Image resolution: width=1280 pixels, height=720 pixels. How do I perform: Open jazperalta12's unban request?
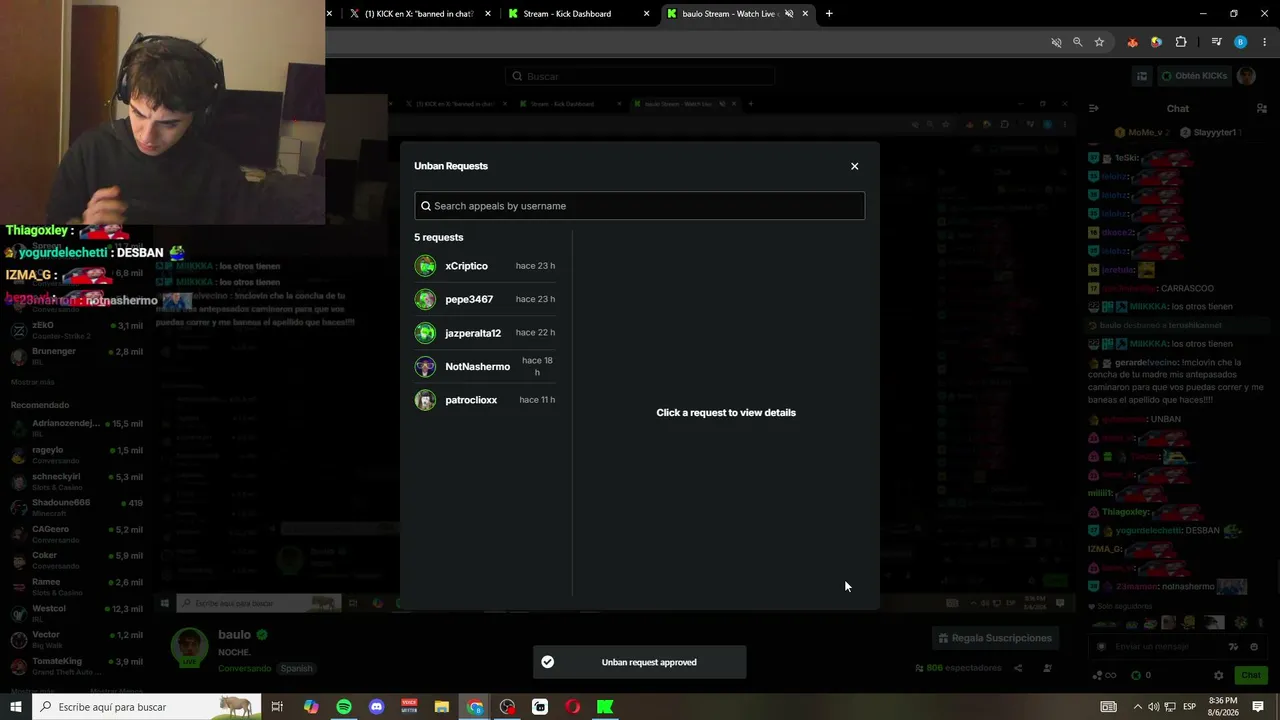tap(486, 333)
